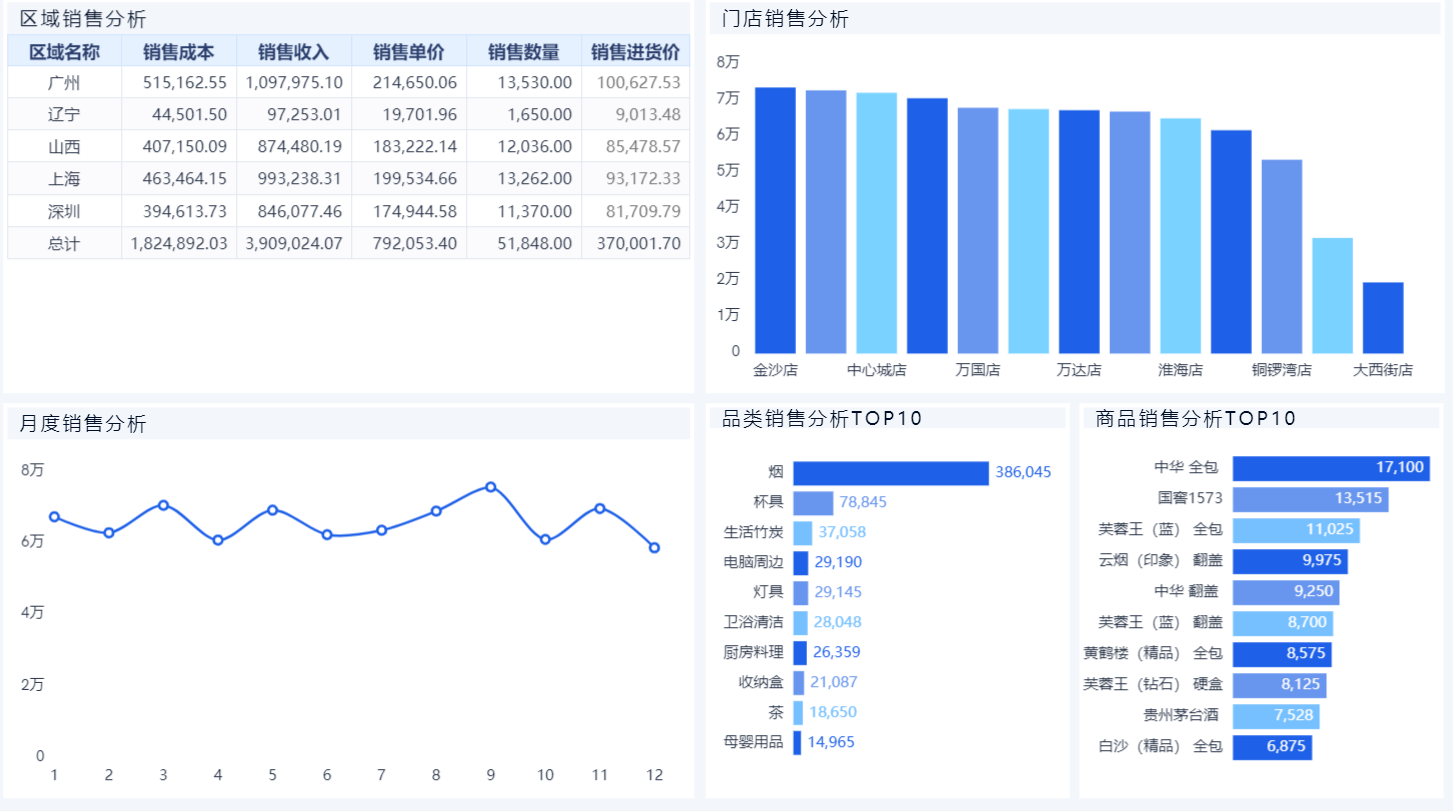This screenshot has width=1453, height=812.
Task: Select the month 12 point on line chart
Action: click(654, 548)
